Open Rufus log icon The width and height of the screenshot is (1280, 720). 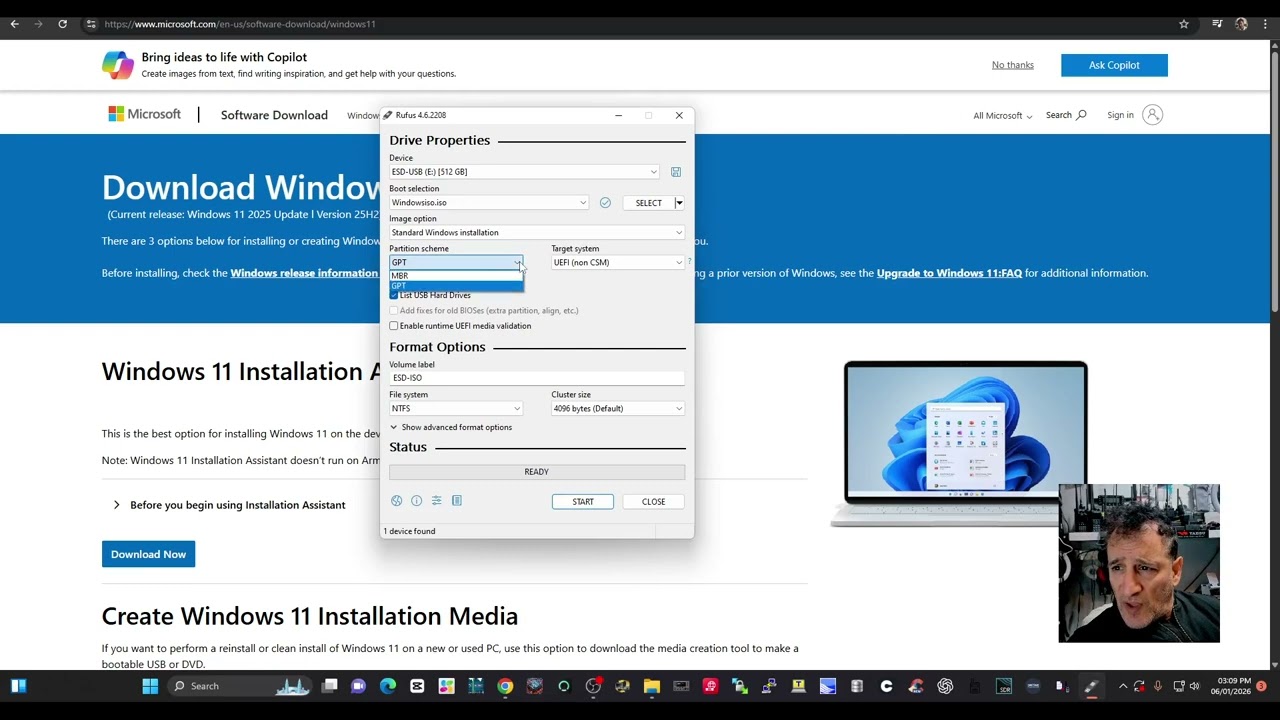[456, 501]
